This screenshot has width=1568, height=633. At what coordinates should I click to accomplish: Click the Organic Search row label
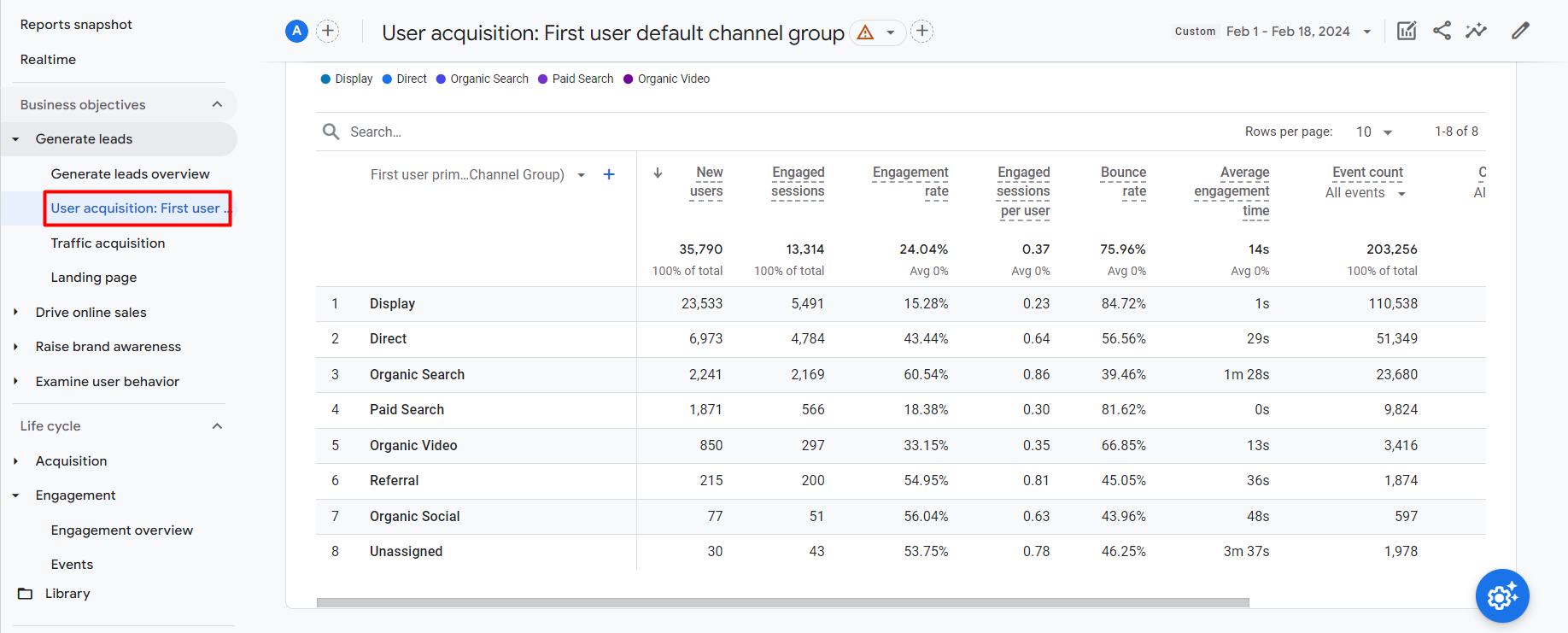(x=417, y=375)
